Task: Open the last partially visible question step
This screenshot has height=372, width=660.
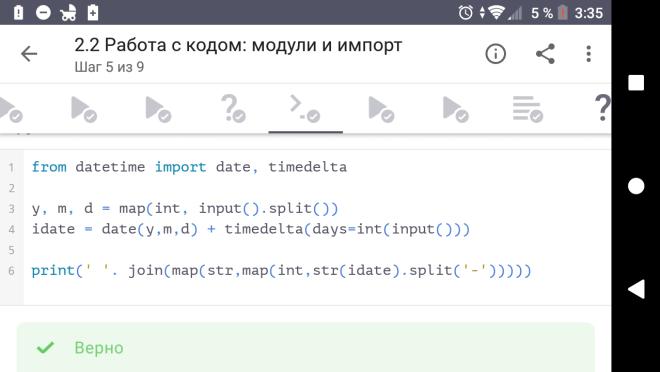Action: pyautogui.click(x=603, y=108)
